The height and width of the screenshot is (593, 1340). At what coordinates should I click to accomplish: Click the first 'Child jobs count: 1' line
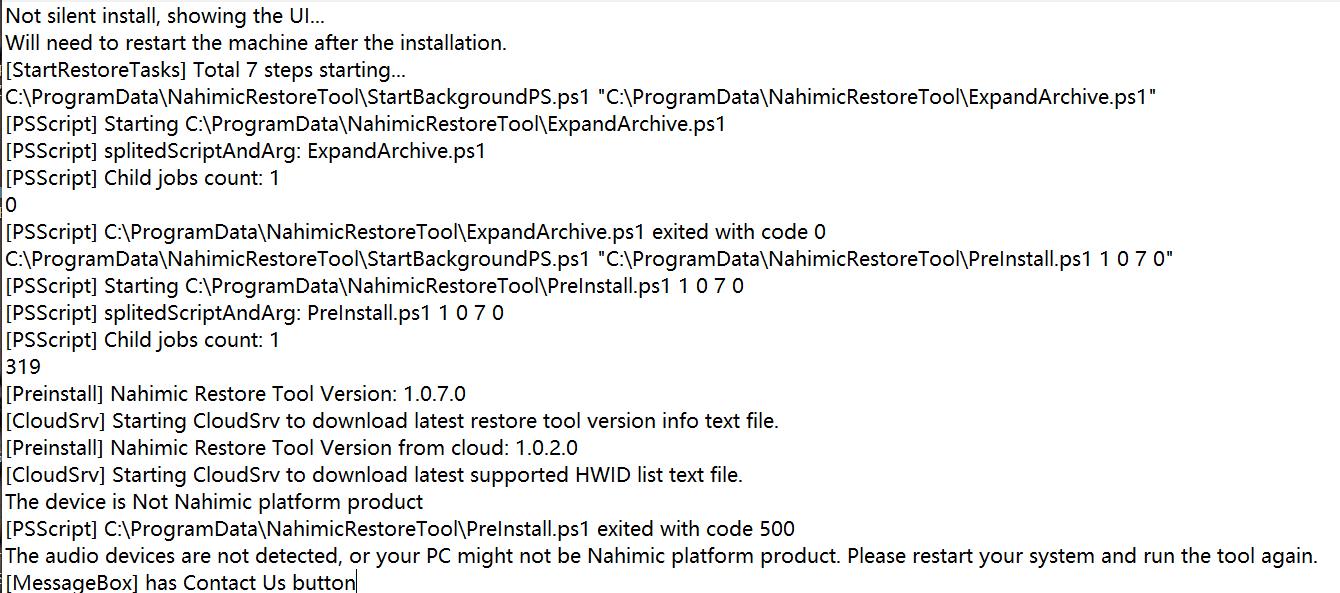point(142,178)
